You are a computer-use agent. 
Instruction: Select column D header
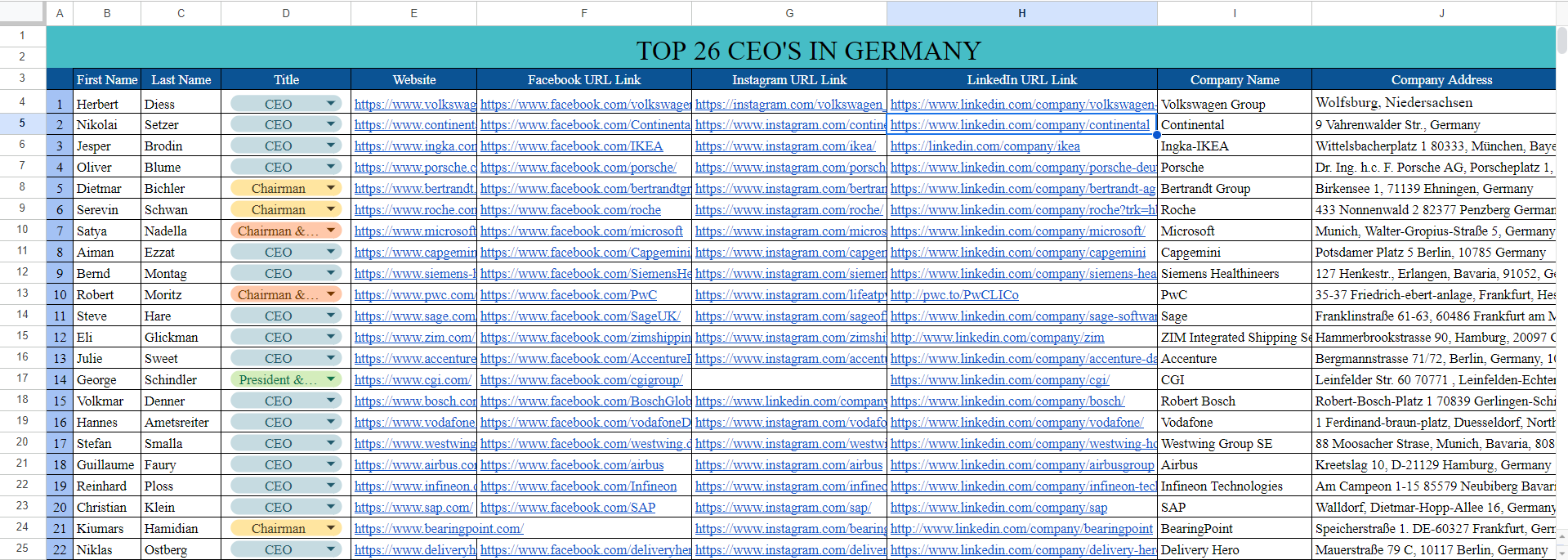coord(286,13)
